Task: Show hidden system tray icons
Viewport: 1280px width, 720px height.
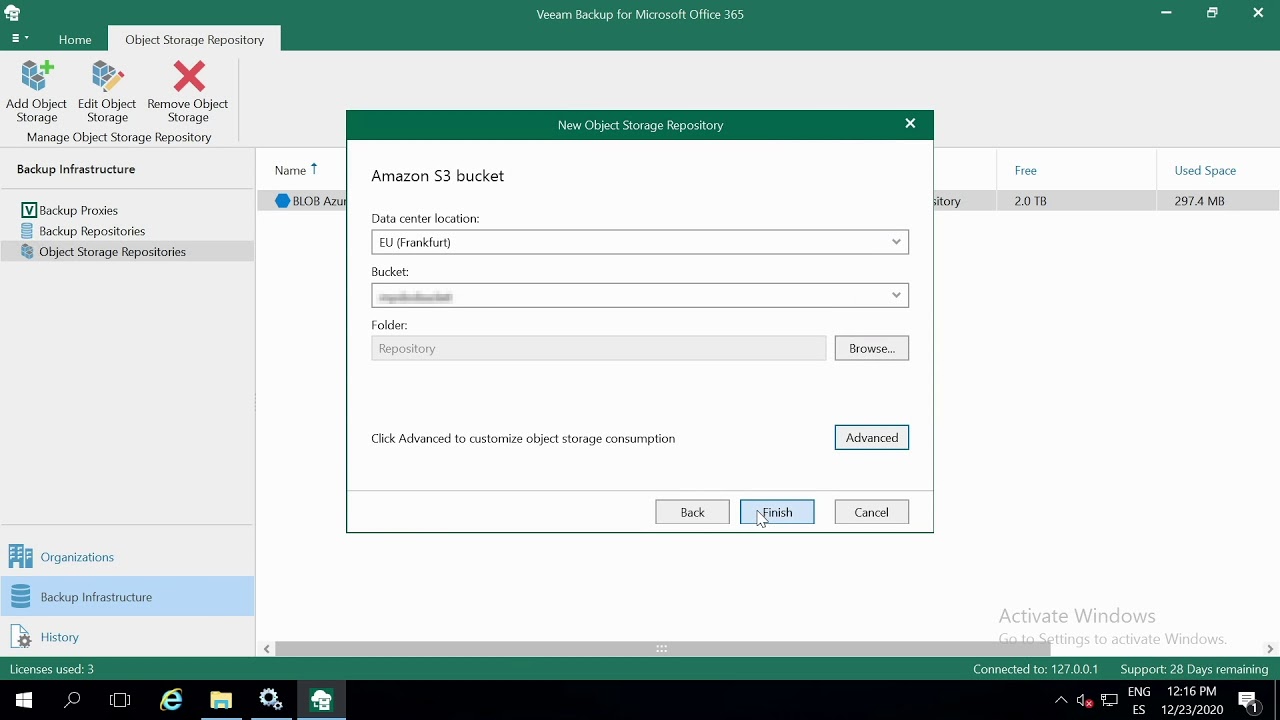Action: [x=1061, y=700]
